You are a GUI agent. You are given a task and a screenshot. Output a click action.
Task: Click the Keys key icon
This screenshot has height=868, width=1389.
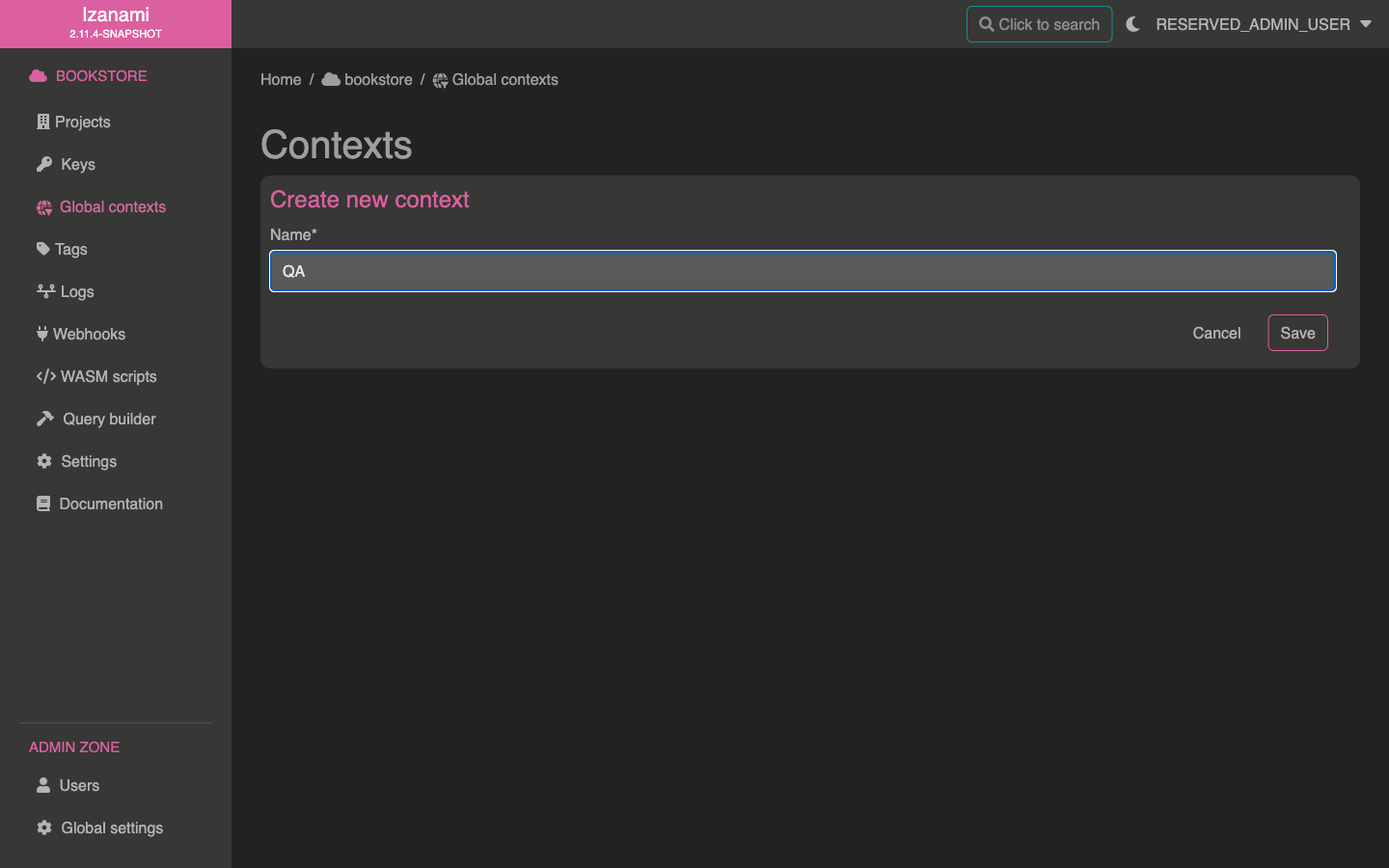(44, 164)
